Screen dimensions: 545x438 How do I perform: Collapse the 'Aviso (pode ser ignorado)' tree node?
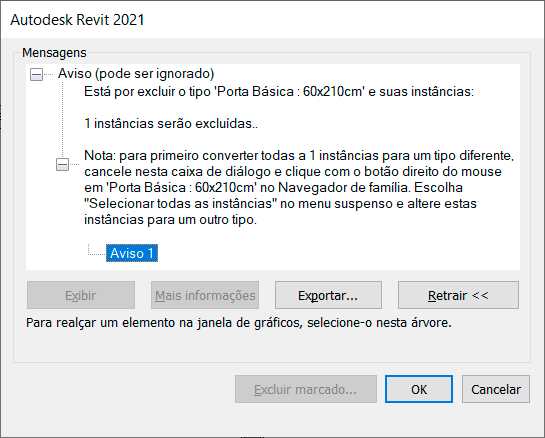click(36, 74)
